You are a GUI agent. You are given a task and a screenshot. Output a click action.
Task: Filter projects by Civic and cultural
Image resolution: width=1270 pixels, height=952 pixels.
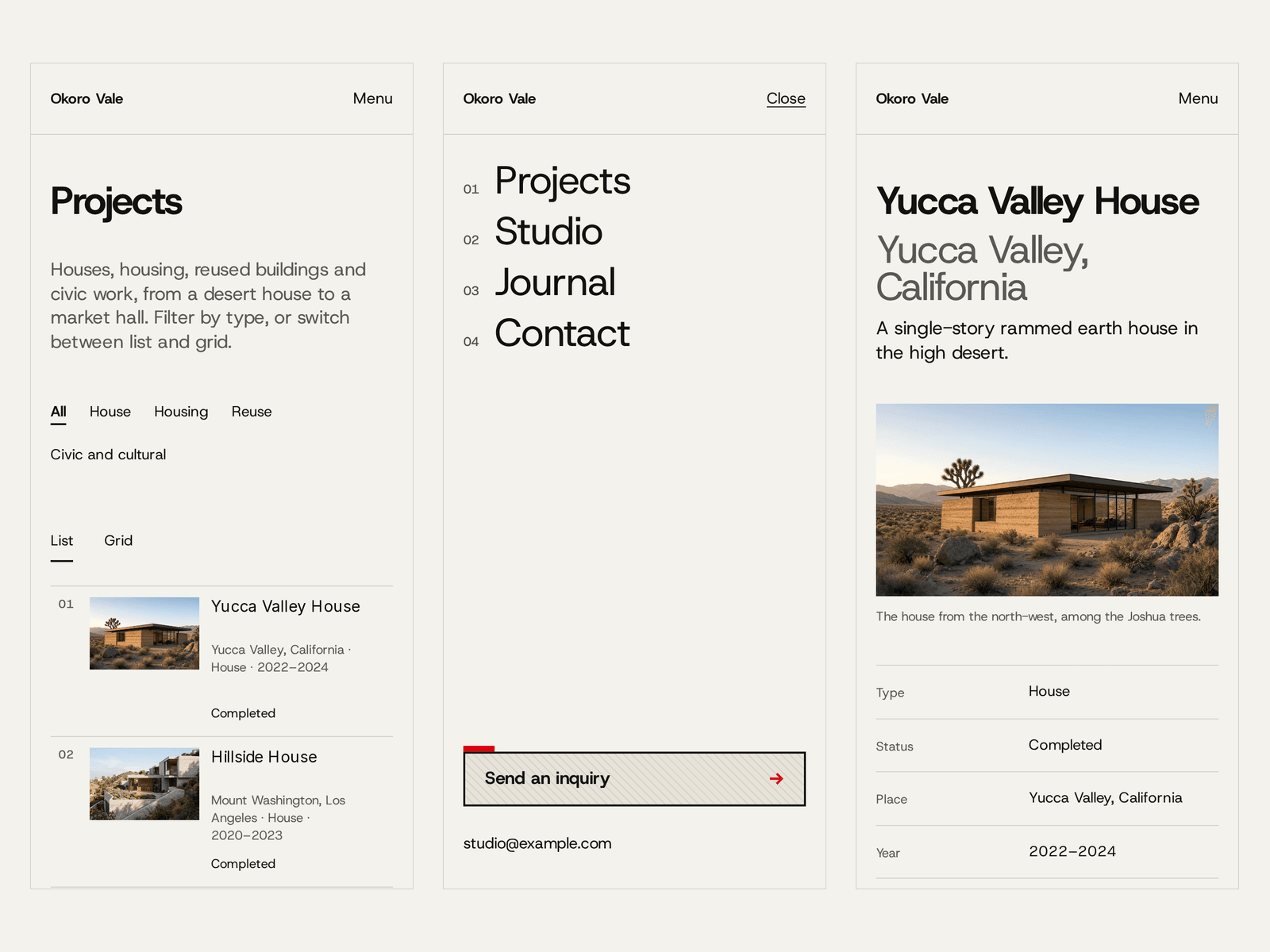click(x=108, y=455)
